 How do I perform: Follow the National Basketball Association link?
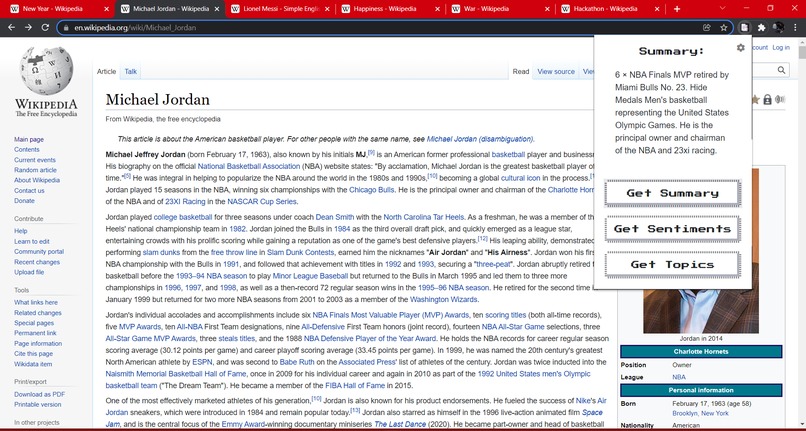(249, 166)
